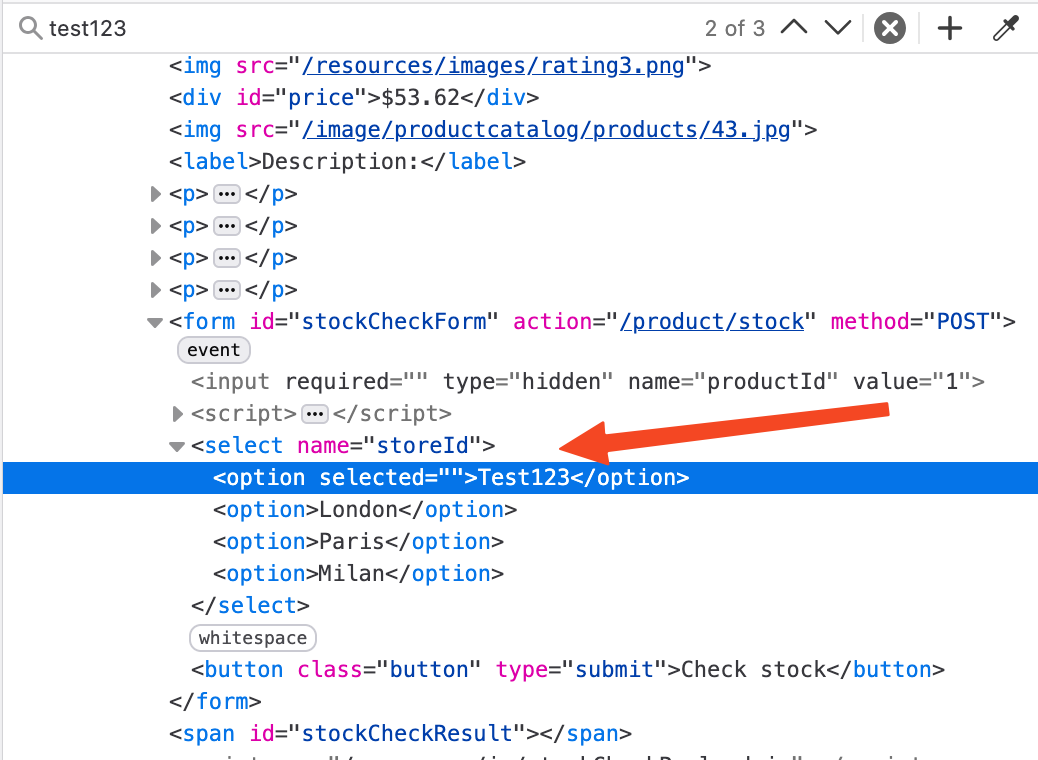Go to next search result
Screen dimensions: 1038x760
coord(837,28)
